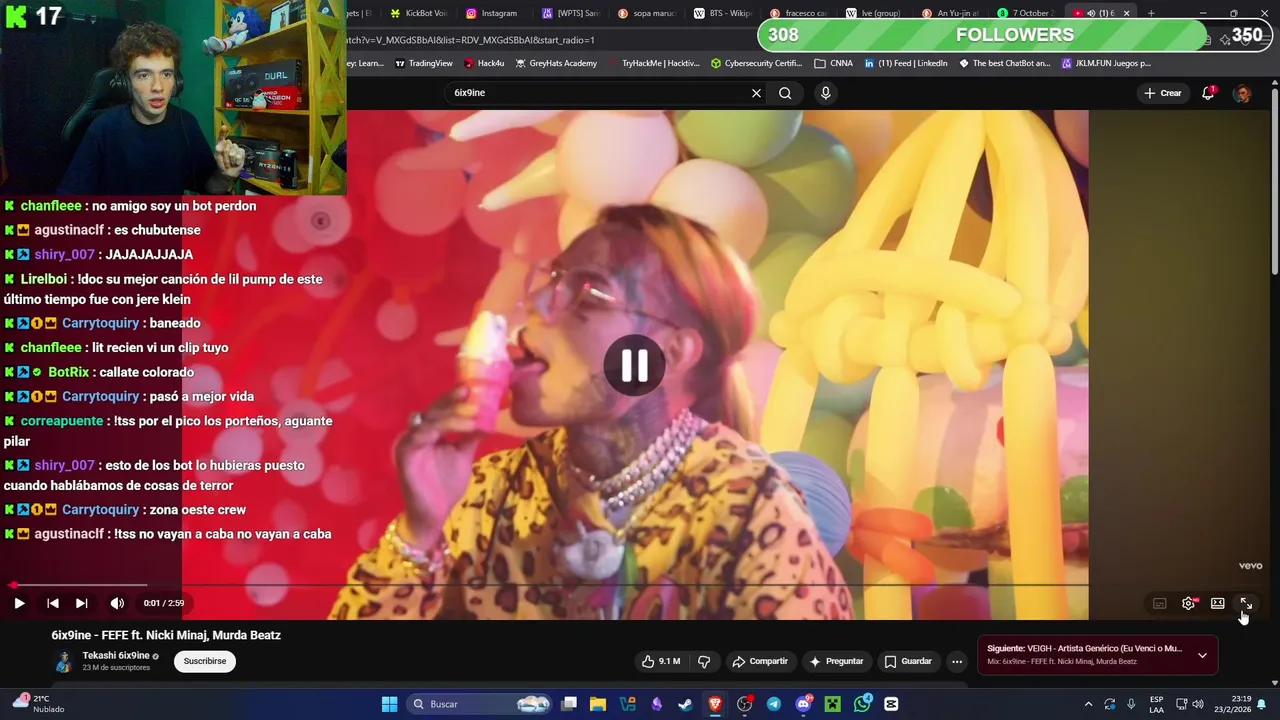Viewport: 1280px width, 720px height.
Task: Click the large pause overlay in the video
Action: click(x=634, y=366)
